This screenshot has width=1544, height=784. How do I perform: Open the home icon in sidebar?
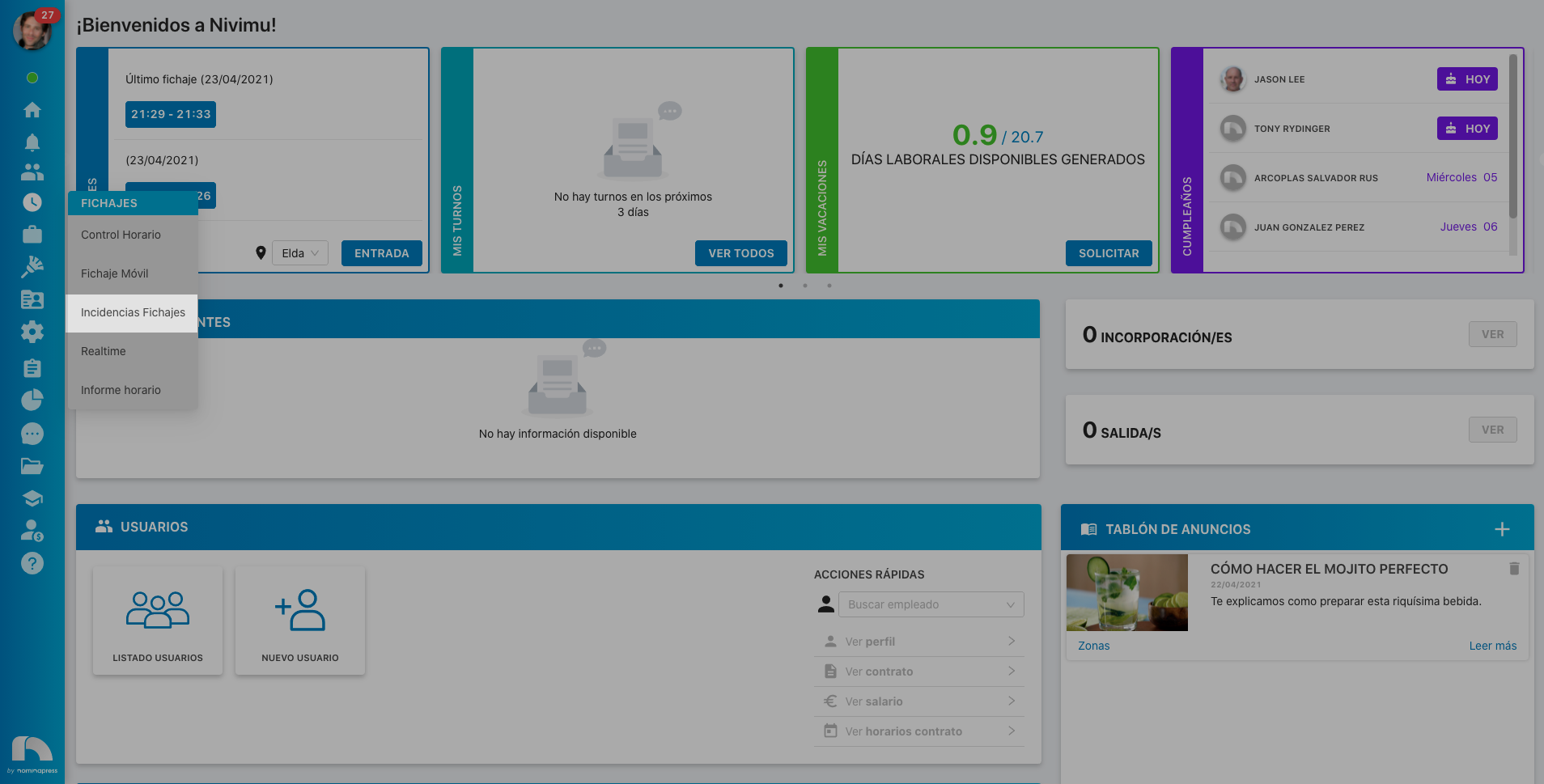[x=32, y=109]
